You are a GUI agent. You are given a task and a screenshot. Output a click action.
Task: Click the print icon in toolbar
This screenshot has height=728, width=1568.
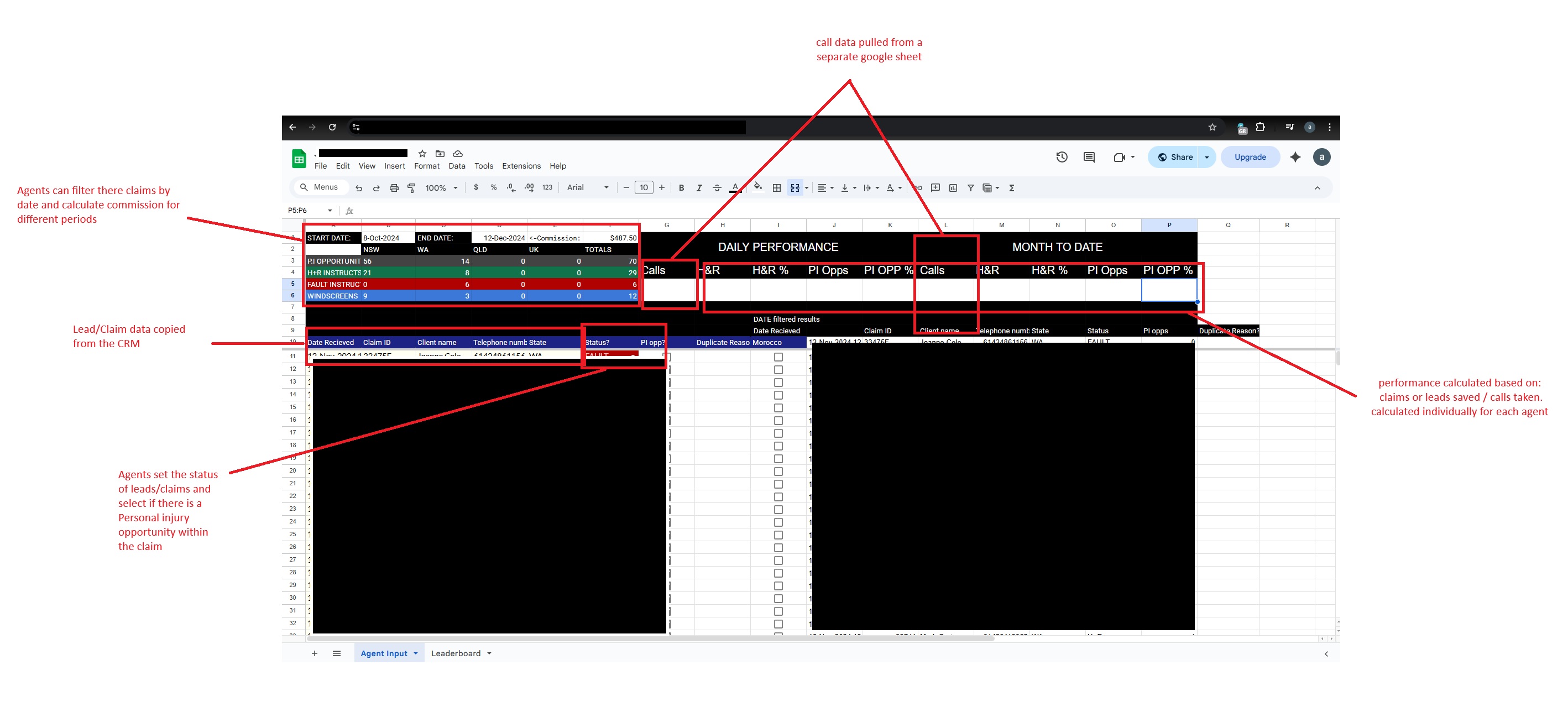[394, 188]
